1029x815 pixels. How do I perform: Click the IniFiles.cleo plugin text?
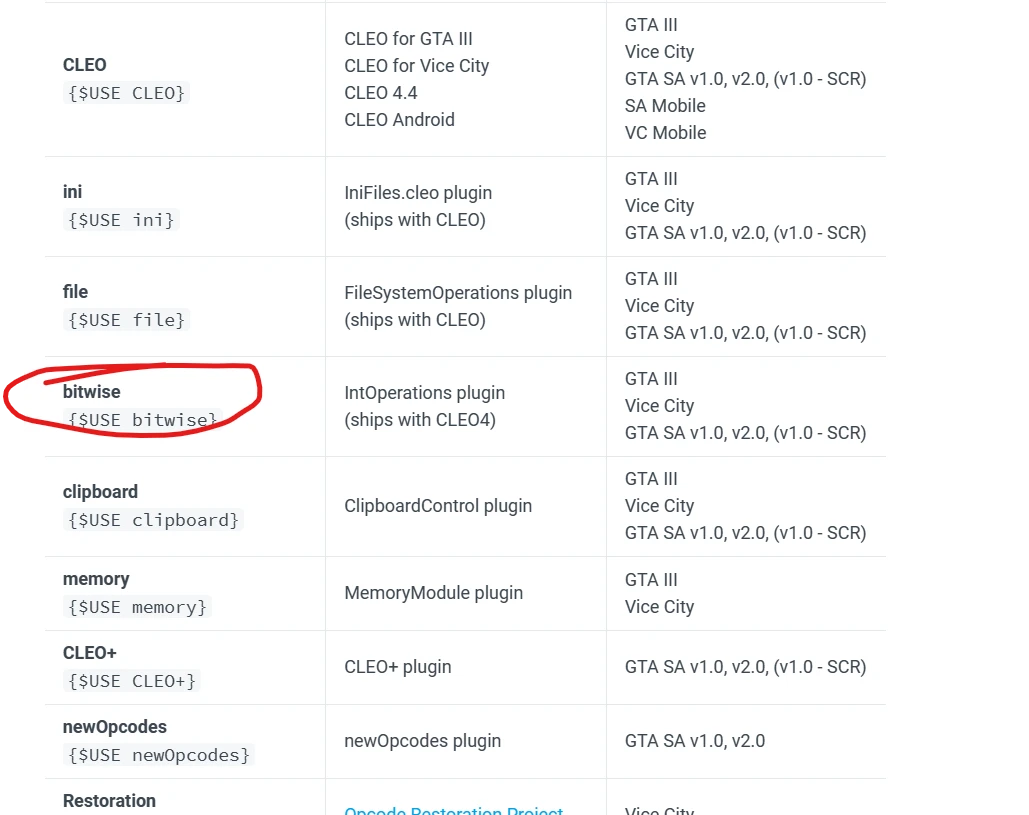[418, 193]
